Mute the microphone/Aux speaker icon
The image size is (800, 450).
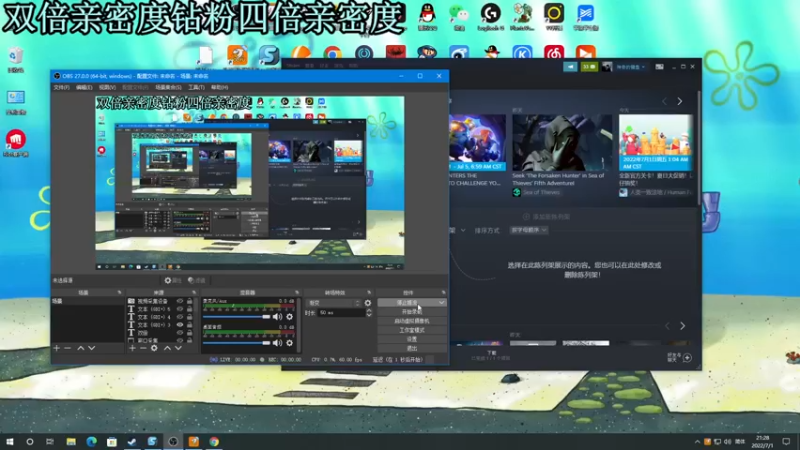click(277, 317)
